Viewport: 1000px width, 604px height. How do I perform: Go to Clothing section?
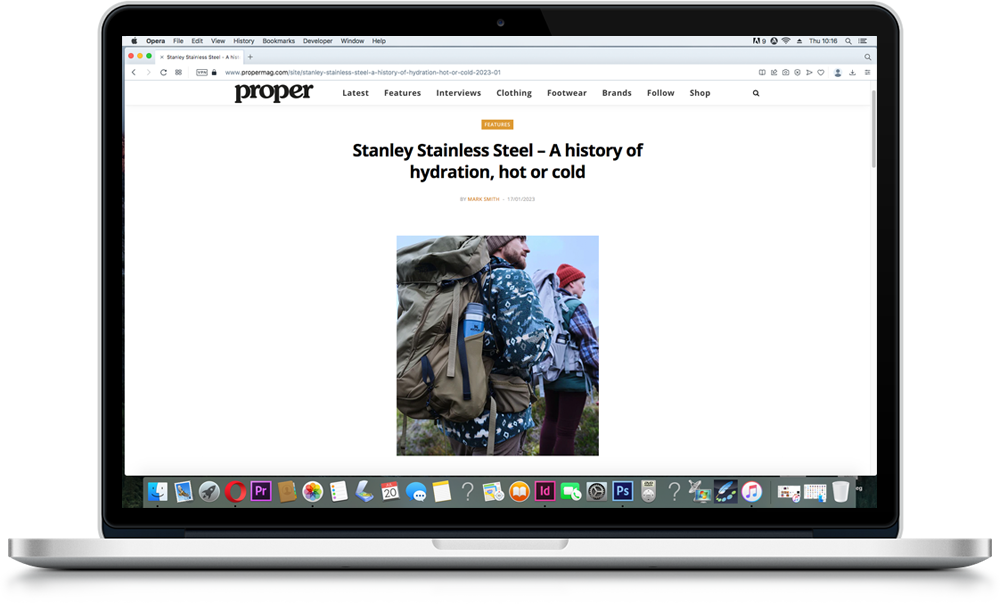pyautogui.click(x=514, y=93)
